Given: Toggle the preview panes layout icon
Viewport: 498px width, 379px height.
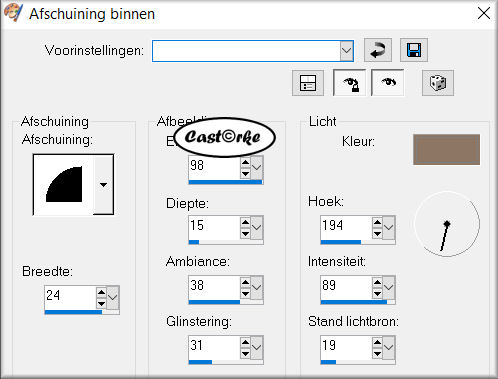Looking at the screenshot, I should (308, 83).
